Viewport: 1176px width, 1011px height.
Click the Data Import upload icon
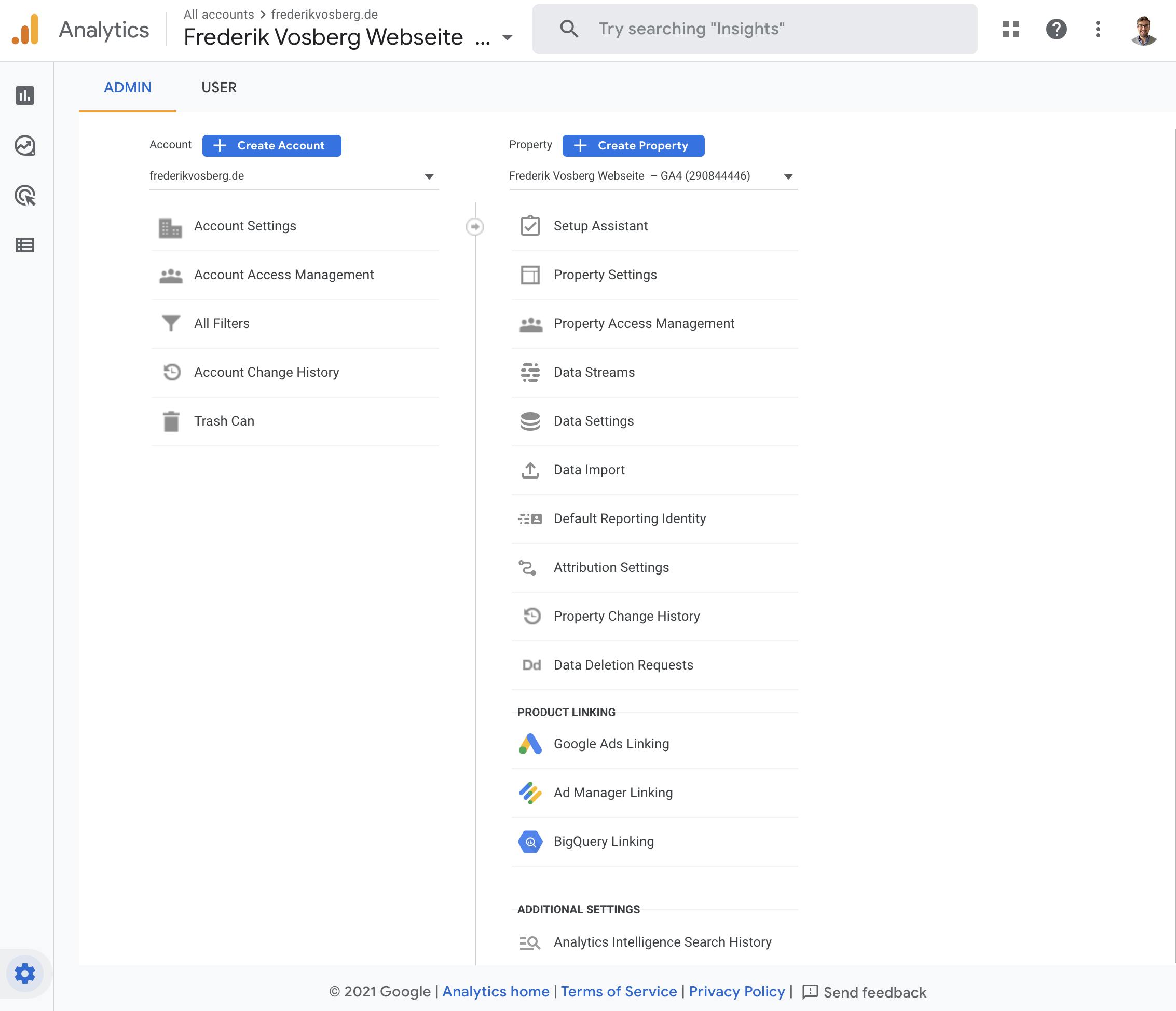coord(530,470)
